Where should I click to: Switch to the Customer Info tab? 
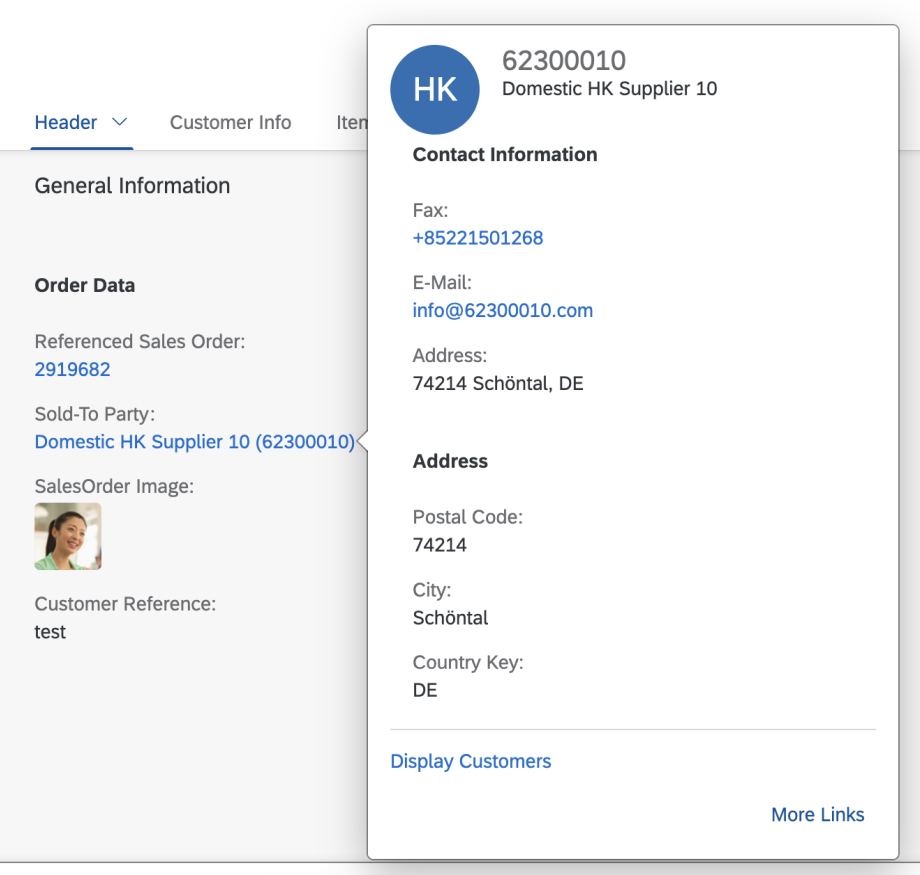coord(230,122)
